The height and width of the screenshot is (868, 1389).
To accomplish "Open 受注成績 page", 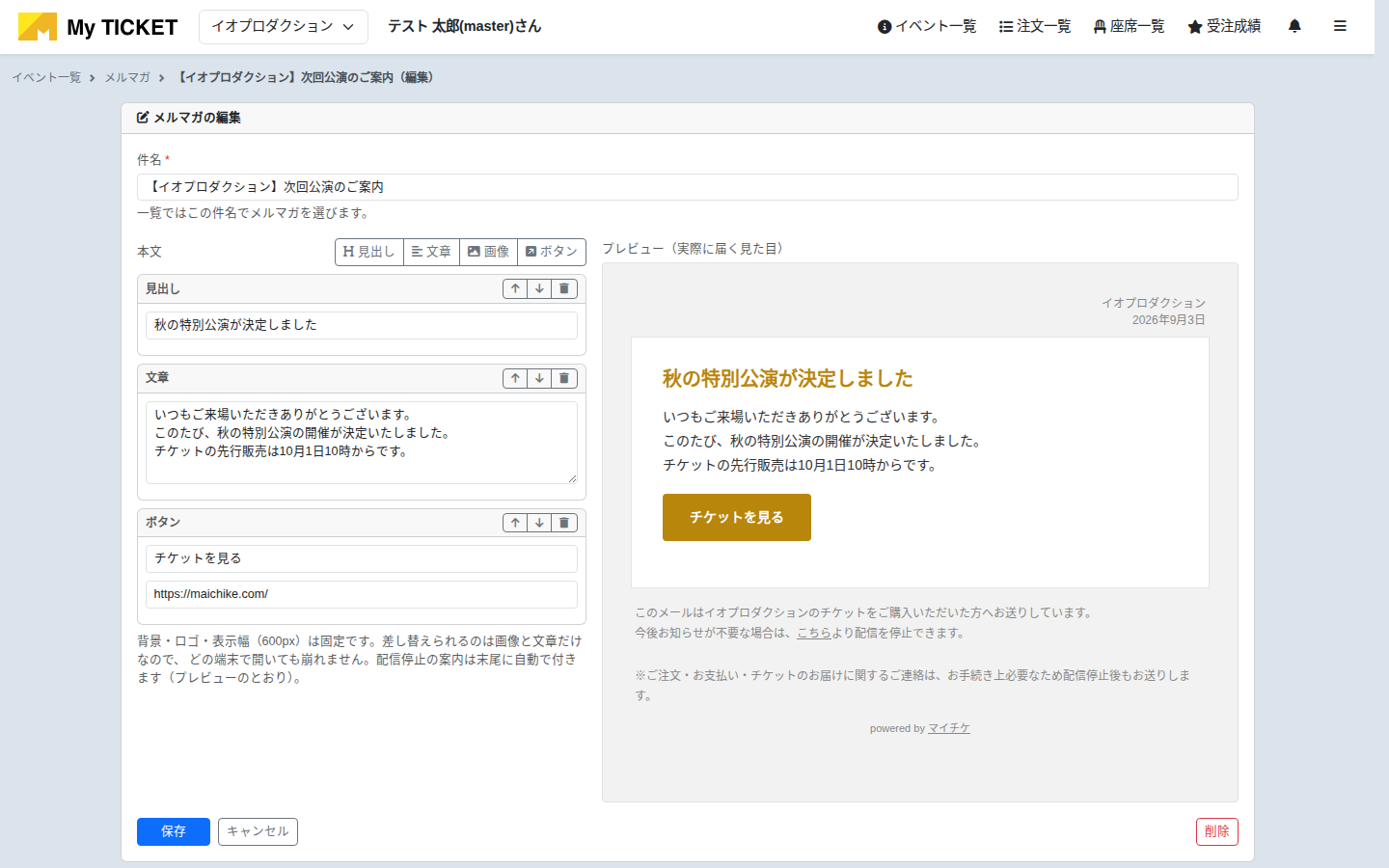I will 1224,26.
